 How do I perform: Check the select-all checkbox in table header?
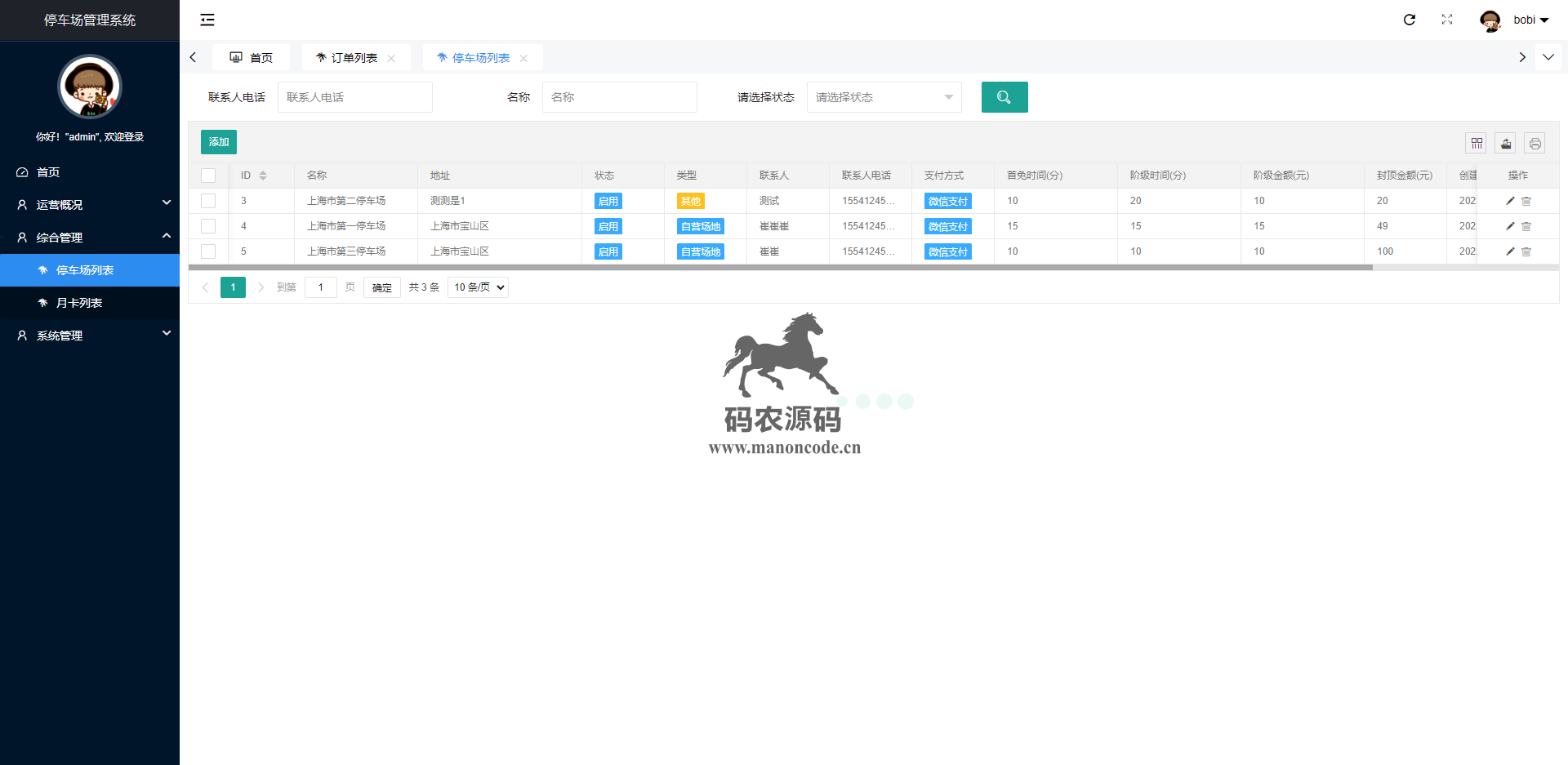point(208,175)
